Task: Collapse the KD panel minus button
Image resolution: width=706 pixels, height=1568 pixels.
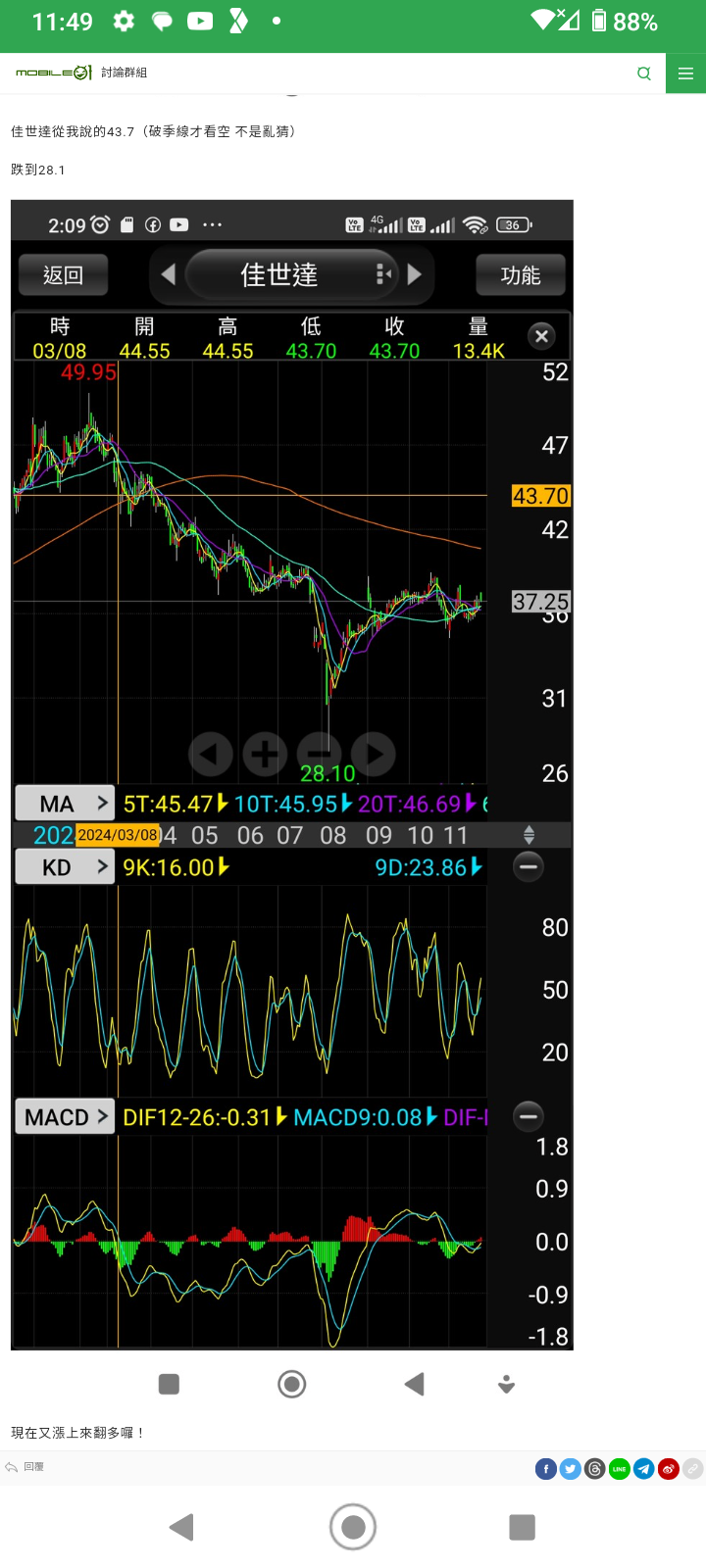Action: [528, 866]
